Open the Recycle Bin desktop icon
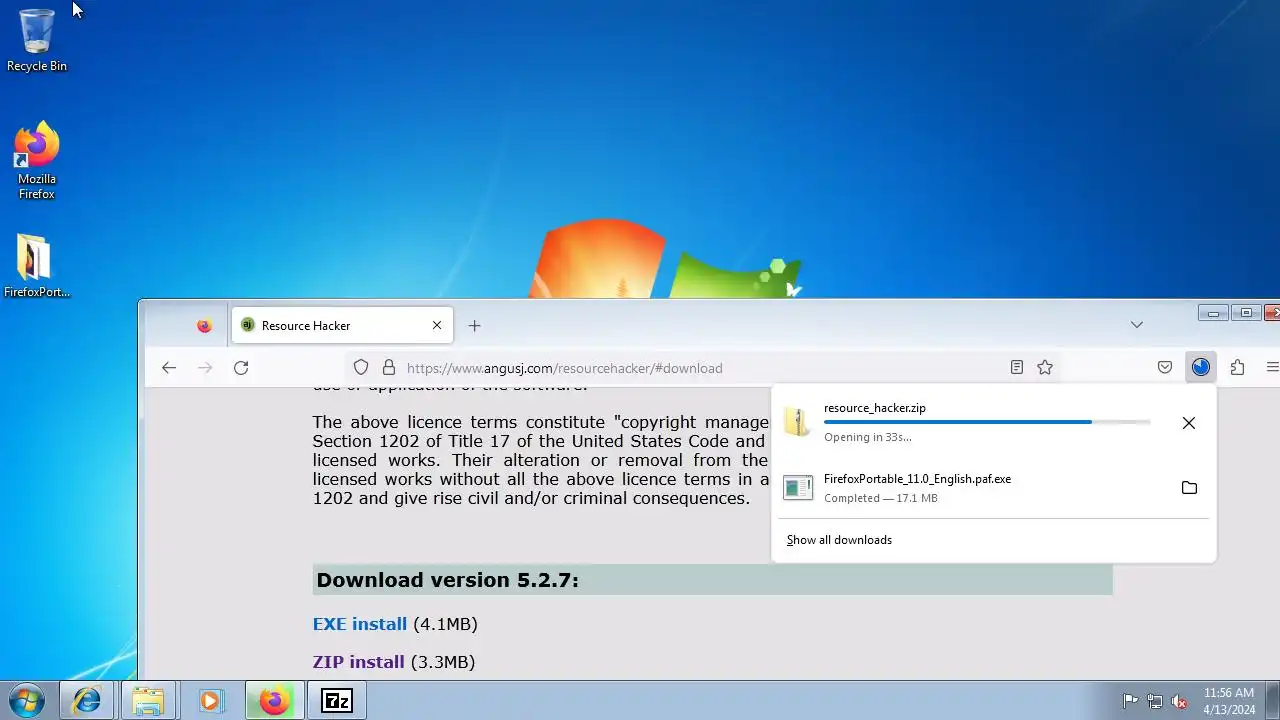The height and width of the screenshot is (720, 1280). (x=37, y=40)
